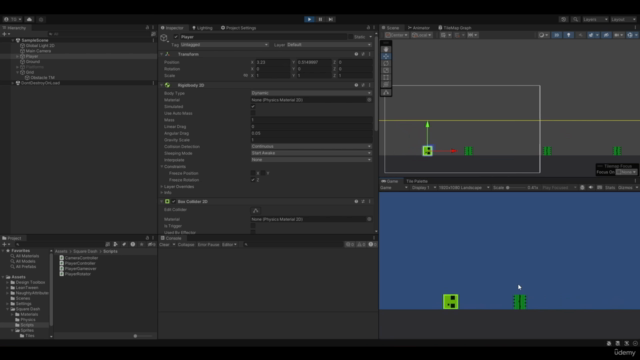Open the Transform component help icon
This screenshot has width=640, height=360.
pyautogui.click(x=356, y=54)
